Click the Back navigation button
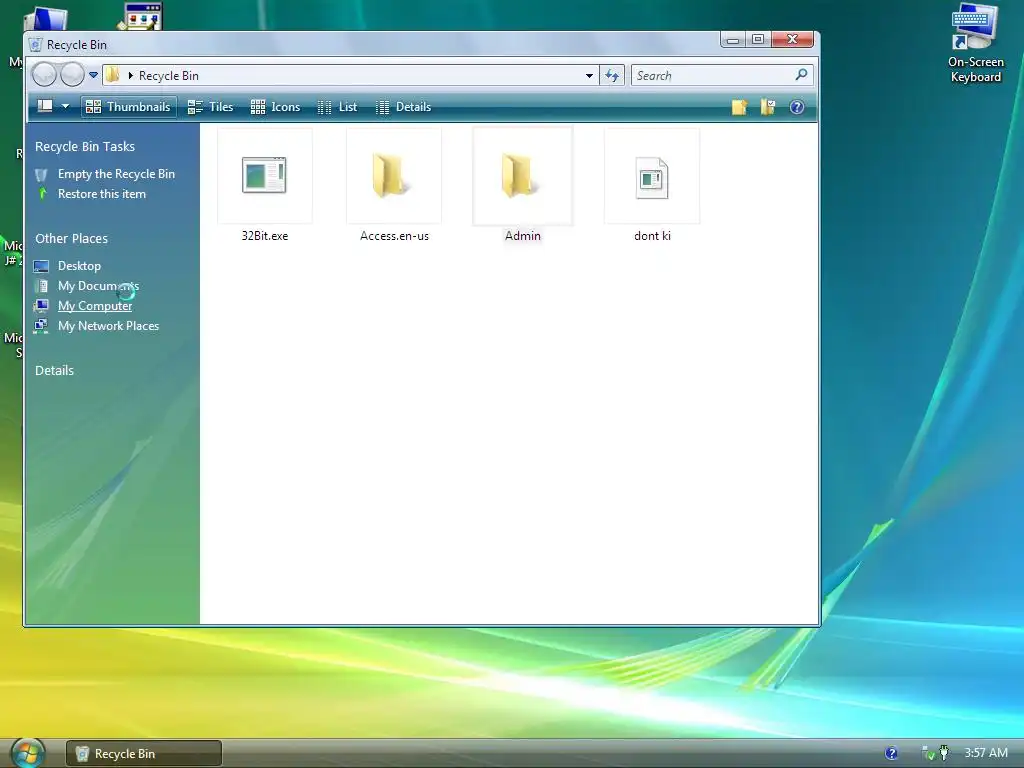This screenshot has width=1024, height=768. [x=44, y=75]
